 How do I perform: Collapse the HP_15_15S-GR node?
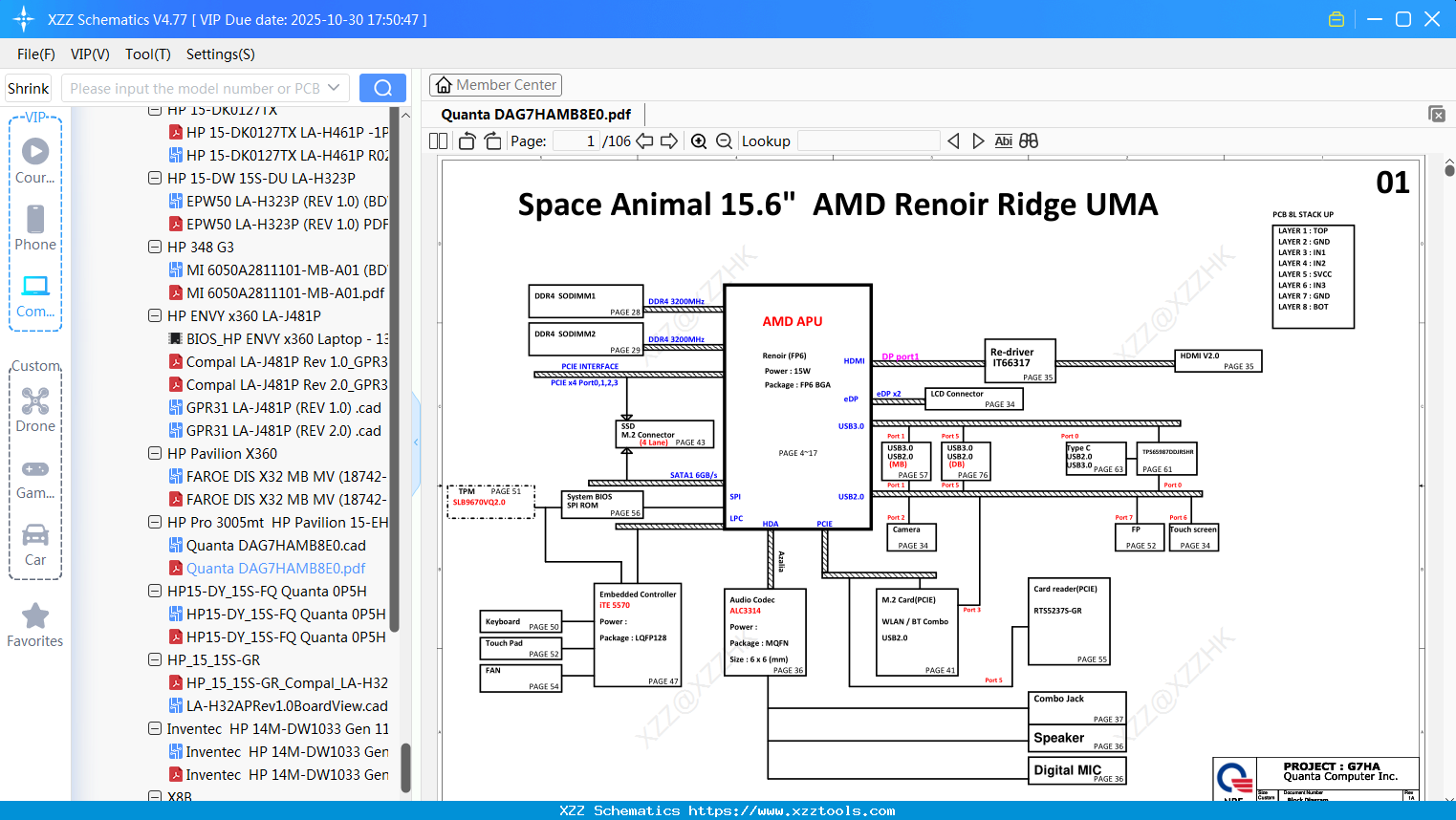(x=155, y=659)
